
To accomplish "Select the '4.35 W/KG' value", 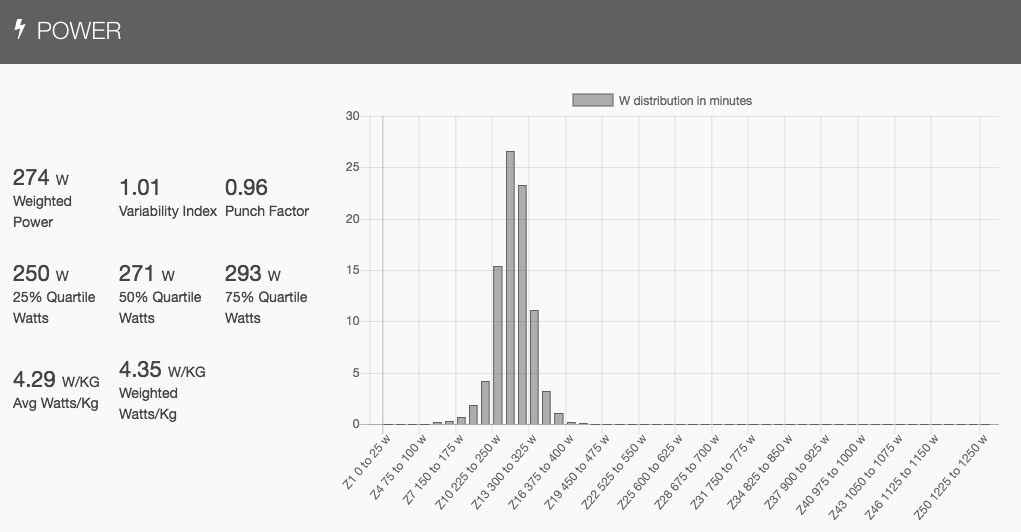I will (x=162, y=370).
